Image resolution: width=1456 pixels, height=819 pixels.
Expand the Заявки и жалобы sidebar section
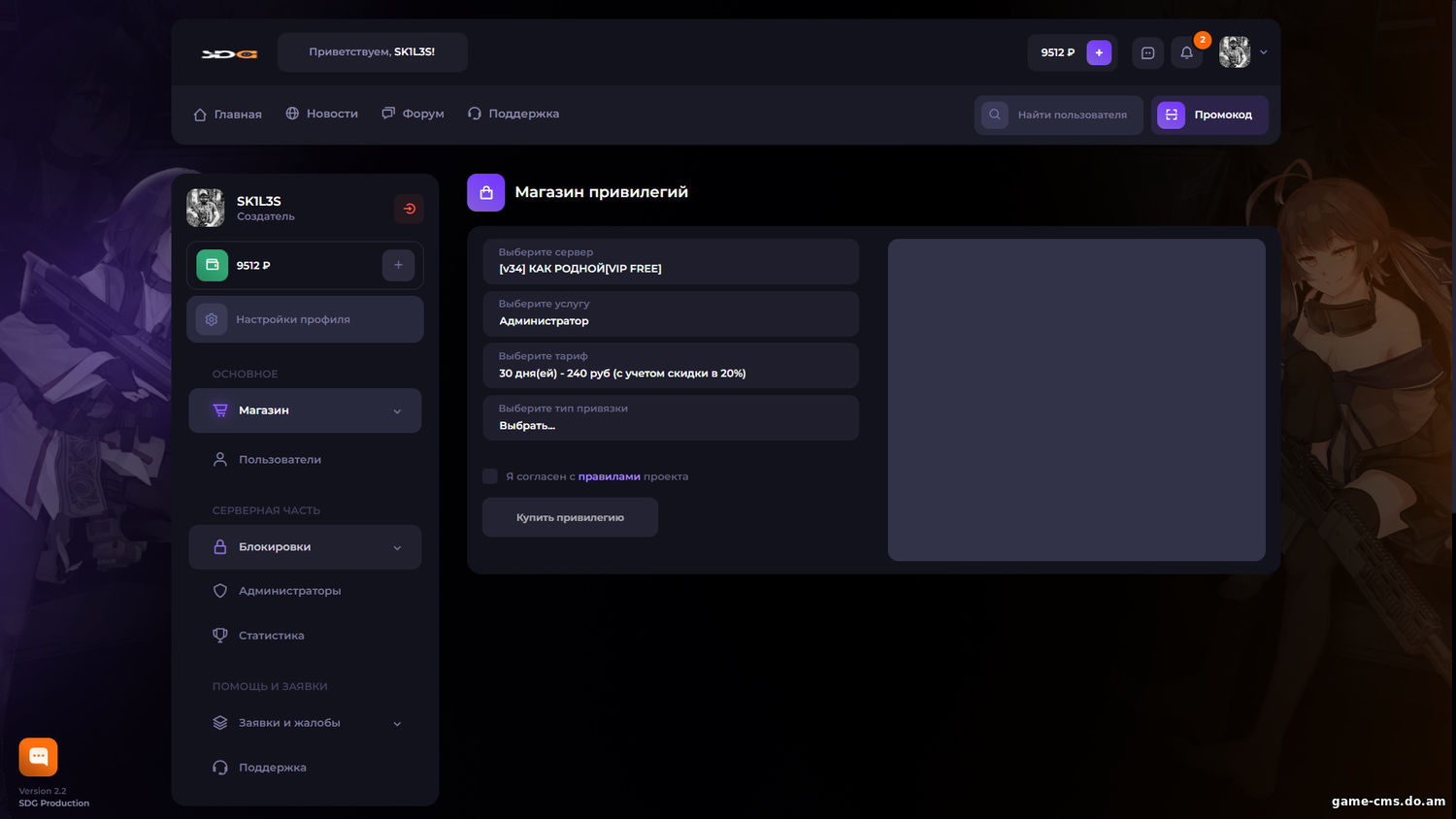305,723
